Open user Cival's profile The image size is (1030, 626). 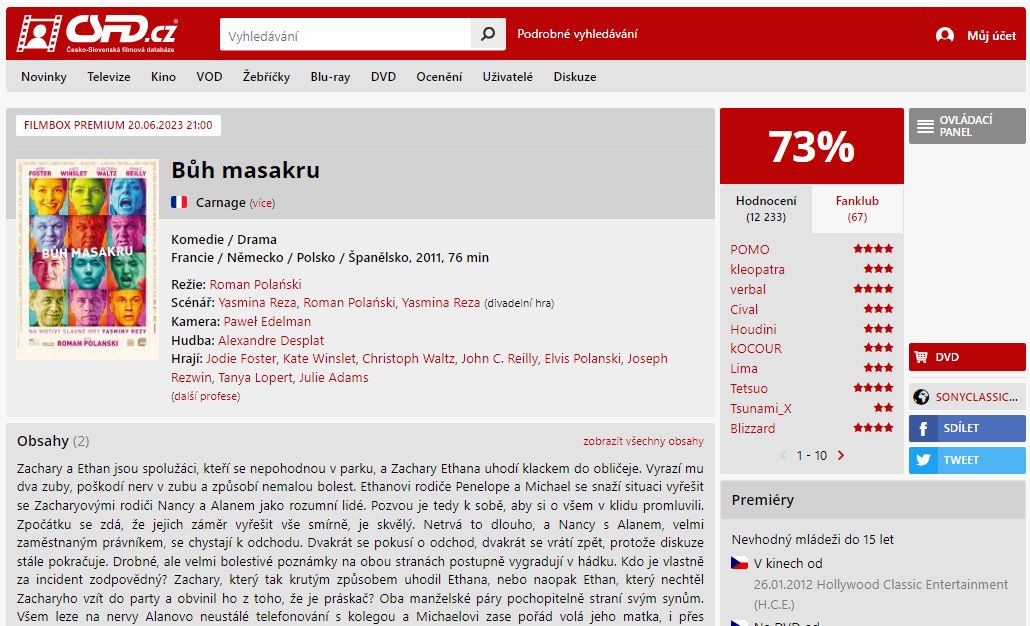coord(744,309)
